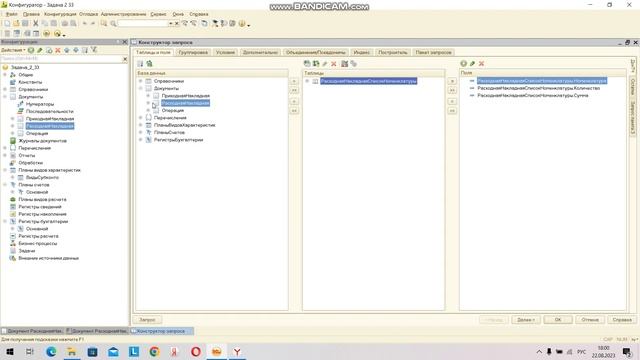The height and width of the screenshot is (360, 640).
Task: Open the Действия dropdown in Конфигурация panel
Action: pos(13,50)
